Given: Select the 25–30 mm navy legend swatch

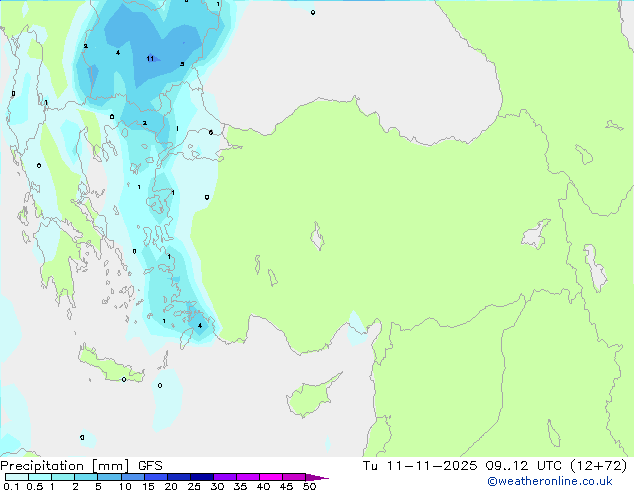Looking at the screenshot, I should tap(201, 477).
